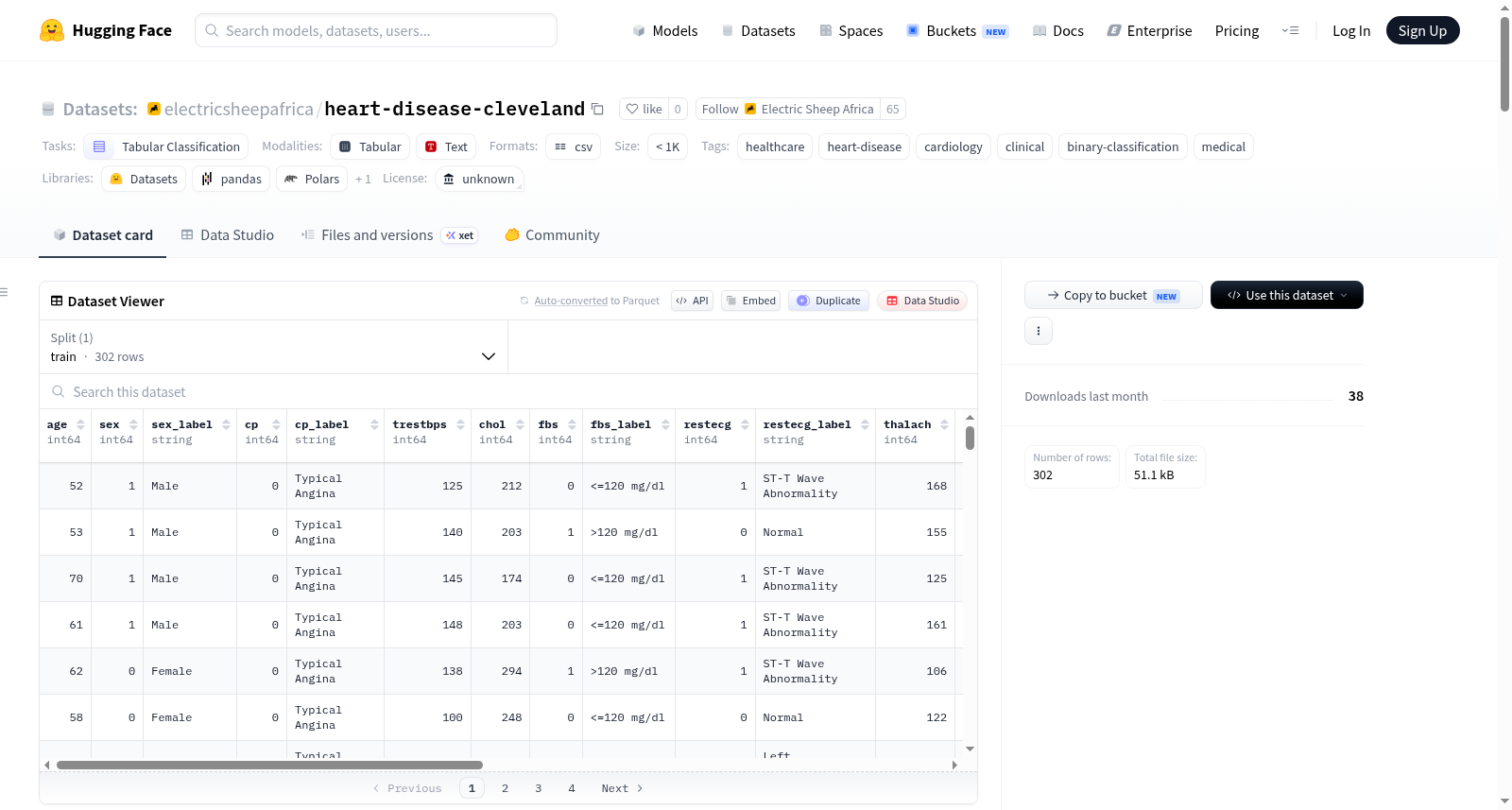The image size is (1512, 810).
Task: Sort the fbs column
Action: [x=572, y=424]
